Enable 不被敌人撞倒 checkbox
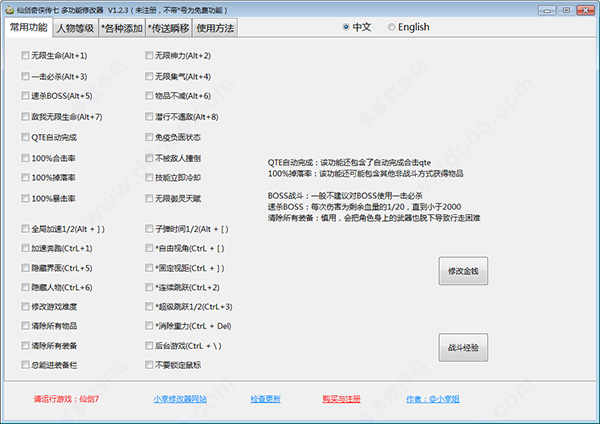This screenshot has height=424, width=600. point(149,158)
